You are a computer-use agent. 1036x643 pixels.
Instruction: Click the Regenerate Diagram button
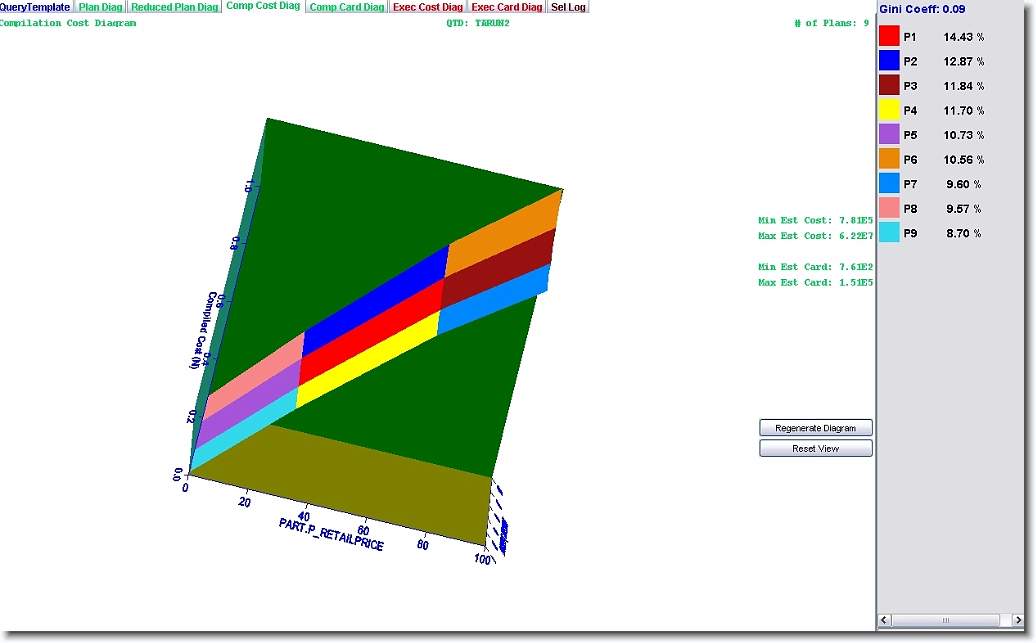(x=815, y=428)
